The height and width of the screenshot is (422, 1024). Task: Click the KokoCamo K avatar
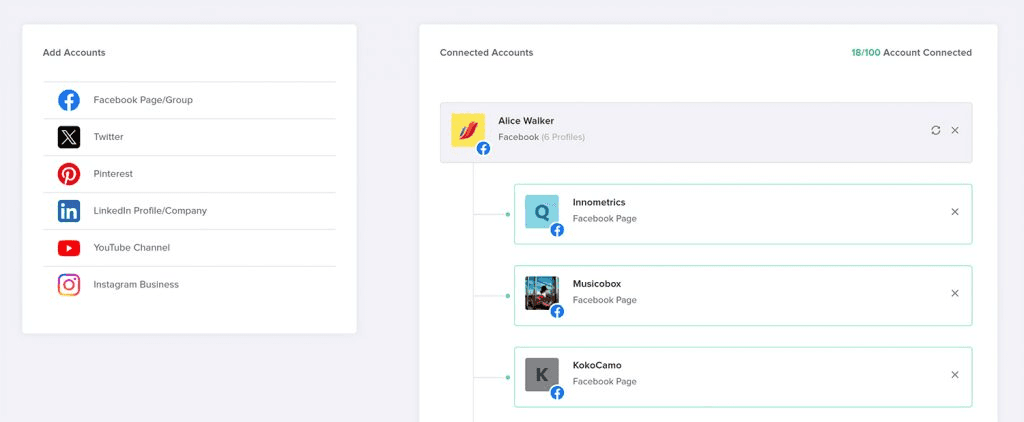pos(542,375)
